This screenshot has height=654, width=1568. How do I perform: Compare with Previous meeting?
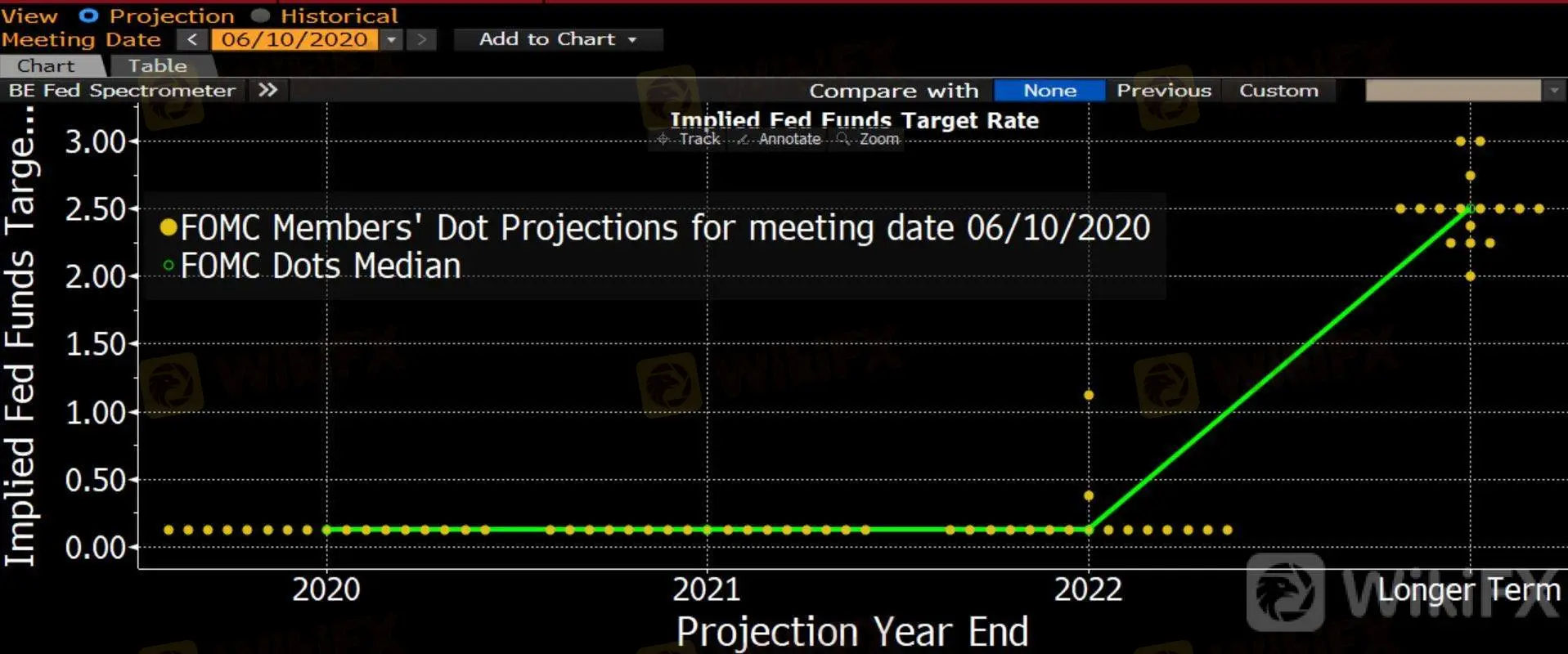[1163, 90]
